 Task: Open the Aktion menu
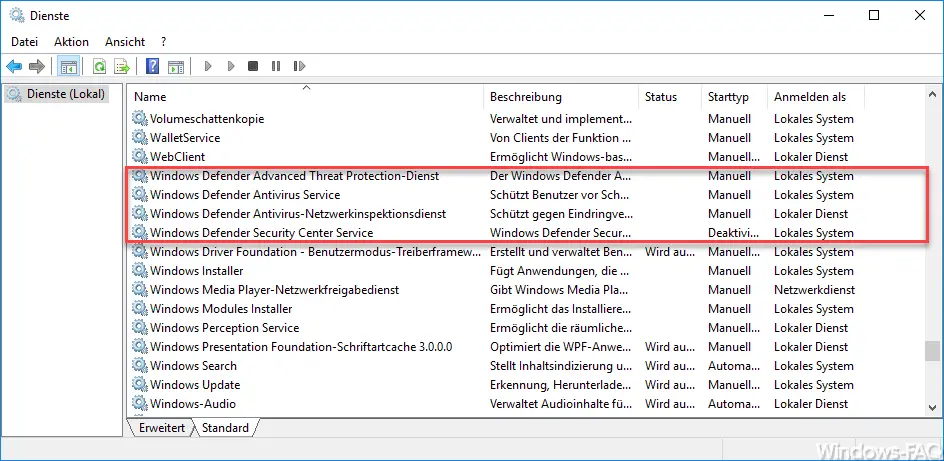click(71, 42)
